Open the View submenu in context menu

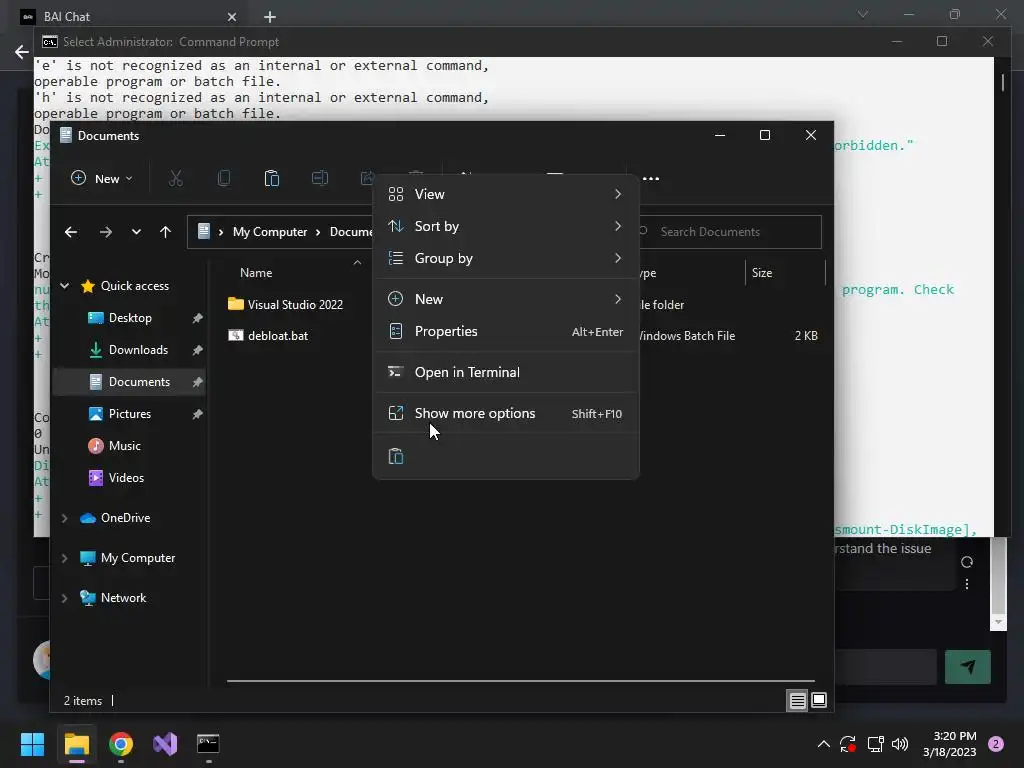pos(505,194)
